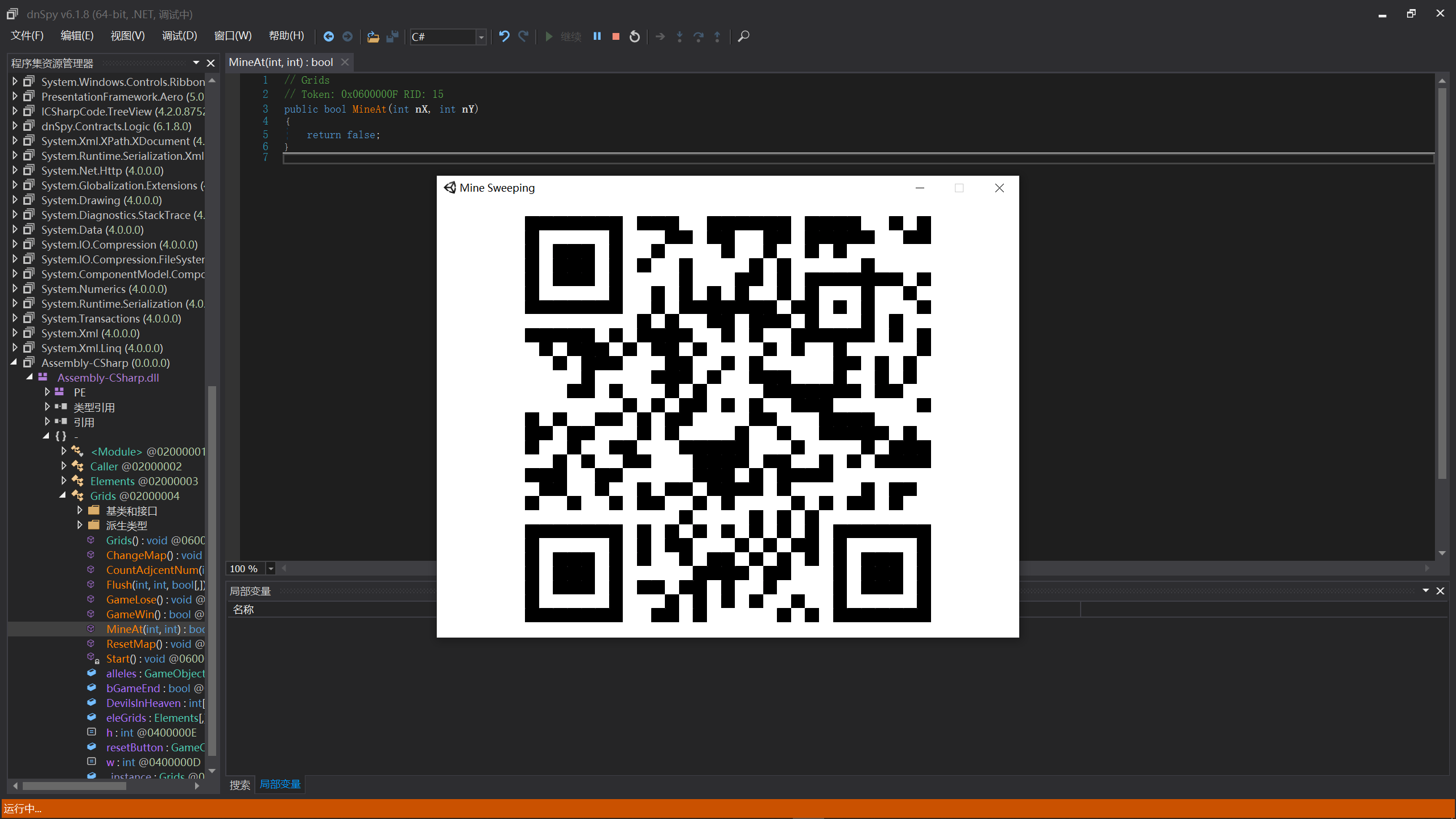1456x819 pixels.
Task: Collapse the Assembly-CSharp (0.0.0.0) node
Action: click(14, 362)
